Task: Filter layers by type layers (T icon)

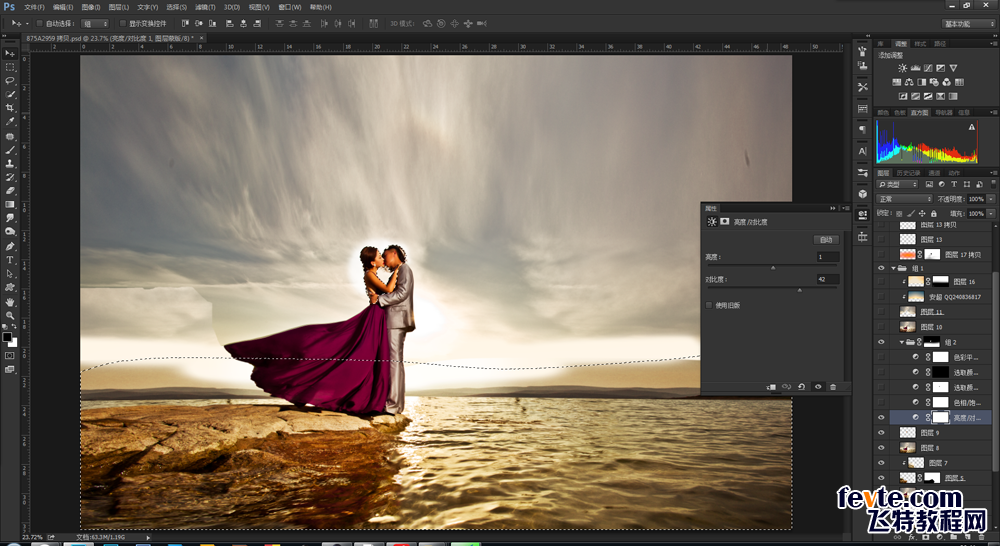Action: point(953,184)
